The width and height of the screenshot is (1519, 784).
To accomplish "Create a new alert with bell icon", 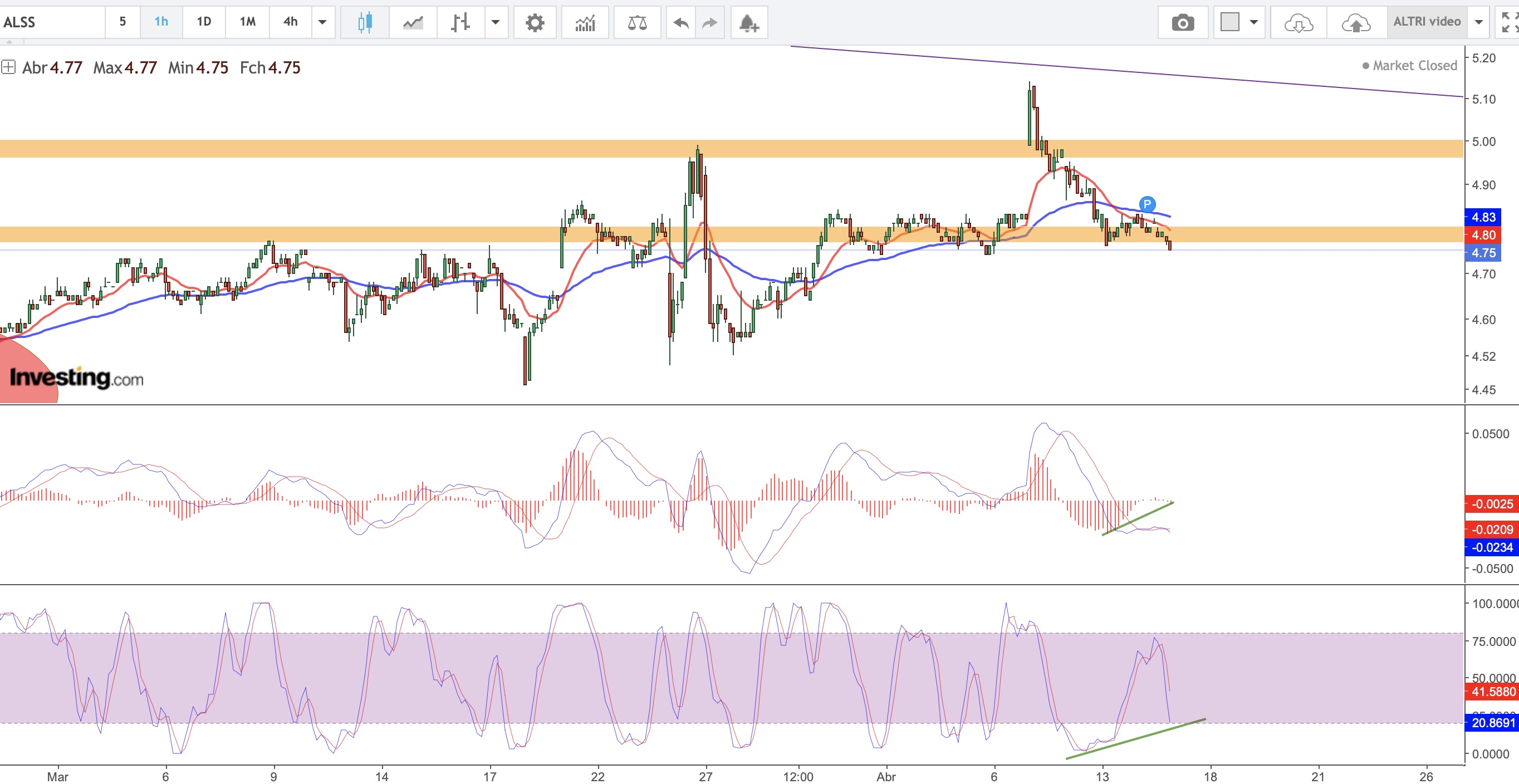I will [748, 22].
